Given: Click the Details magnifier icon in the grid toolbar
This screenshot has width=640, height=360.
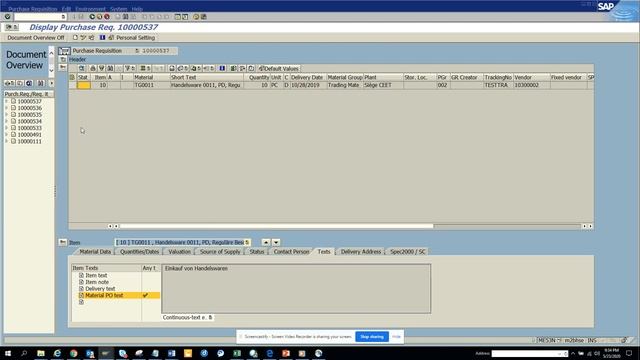Looking at the screenshot, I should click(82, 69).
